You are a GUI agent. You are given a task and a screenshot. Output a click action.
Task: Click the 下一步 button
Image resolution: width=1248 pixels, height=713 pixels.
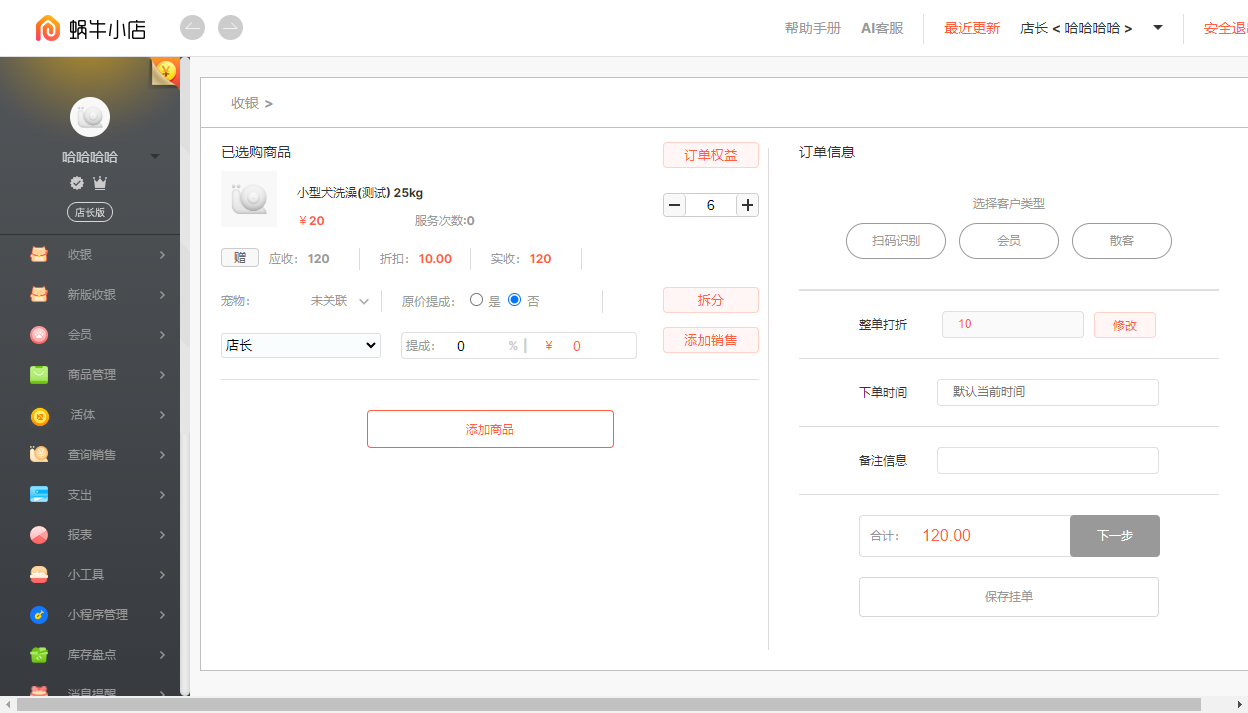[1115, 536]
